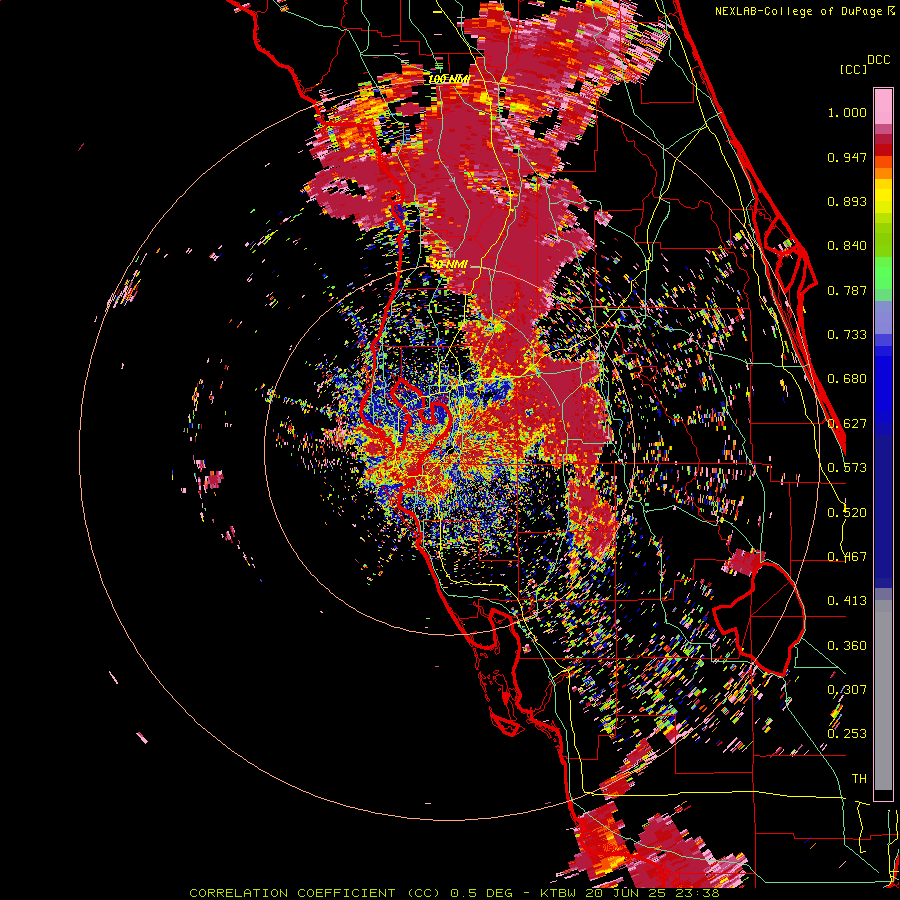The width and height of the screenshot is (900, 900).
Task: Click the KTBW station identifier in caption
Action: coord(560,893)
